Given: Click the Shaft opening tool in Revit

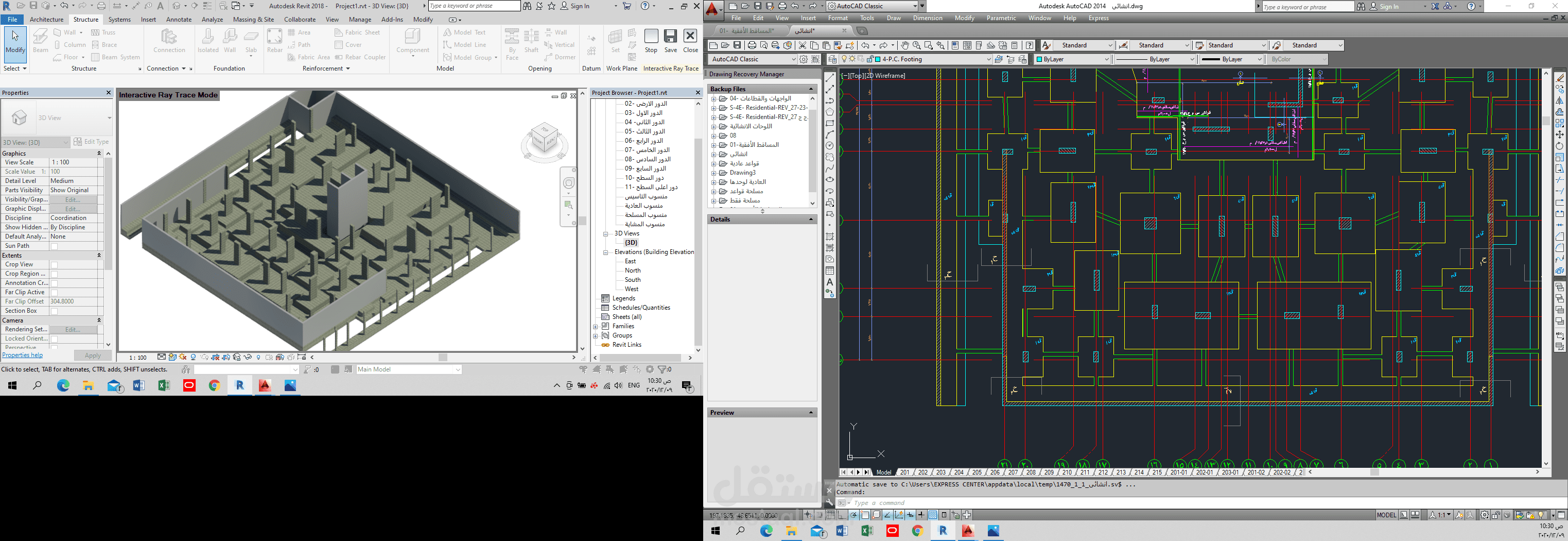Looking at the screenshot, I should tap(531, 41).
